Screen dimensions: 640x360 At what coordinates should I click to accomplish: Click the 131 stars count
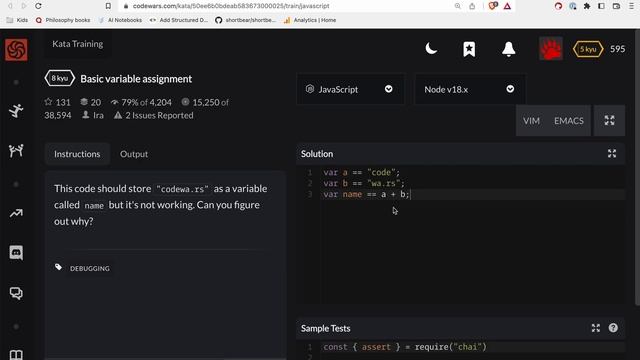coord(58,102)
